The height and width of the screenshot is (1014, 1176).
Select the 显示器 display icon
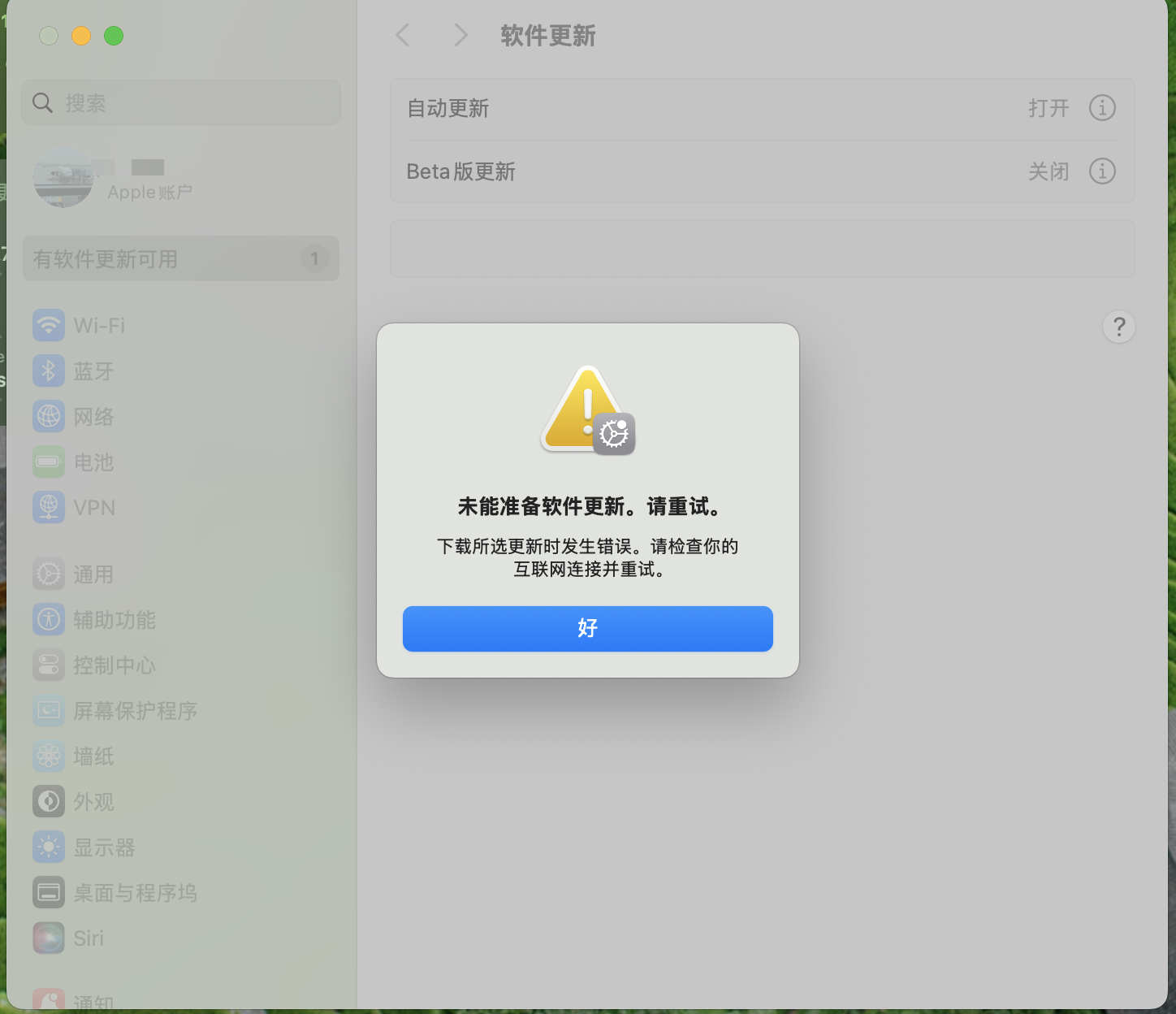pos(49,847)
